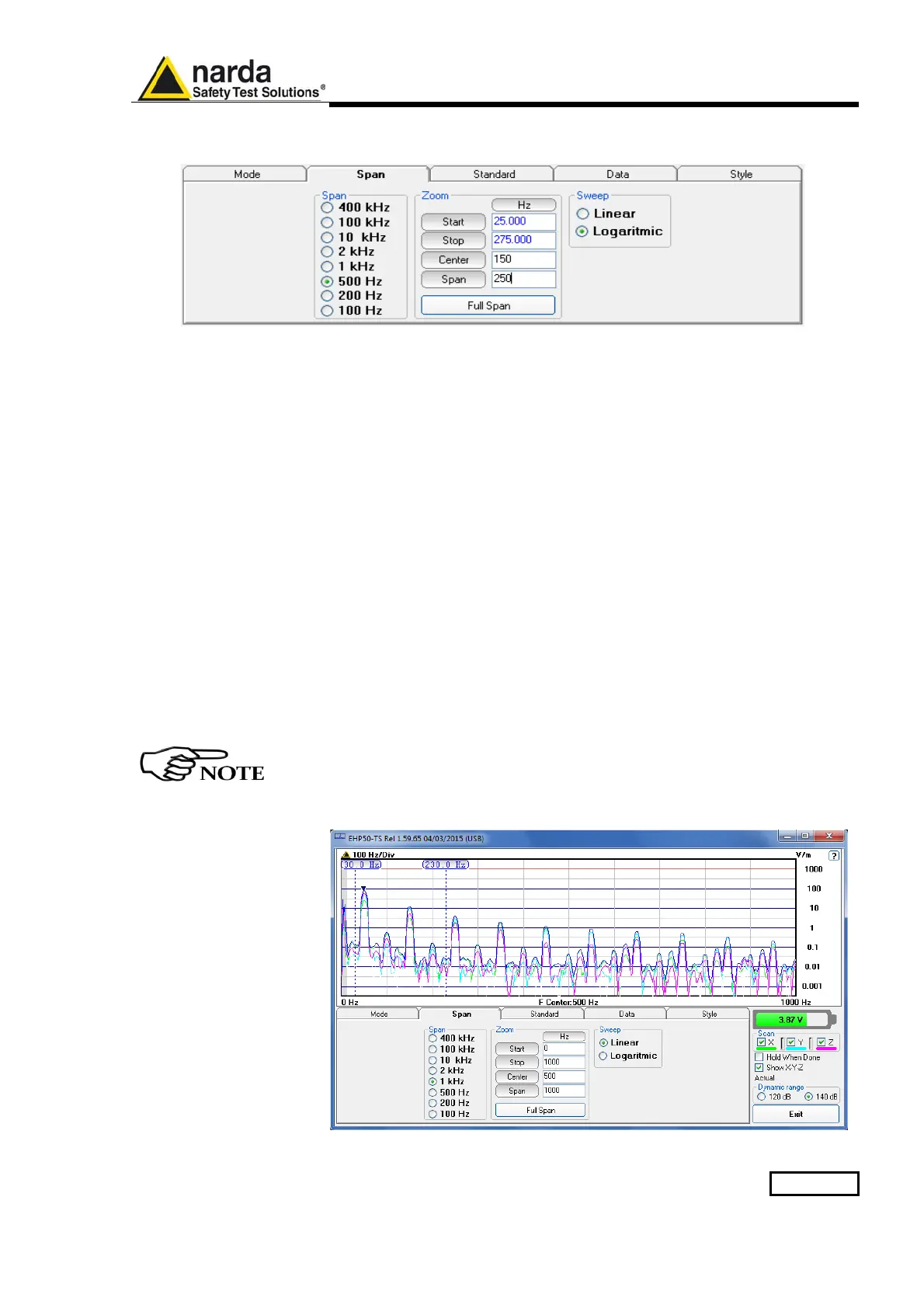Open the help question mark icon in EHP50-TS window

tap(833, 855)
